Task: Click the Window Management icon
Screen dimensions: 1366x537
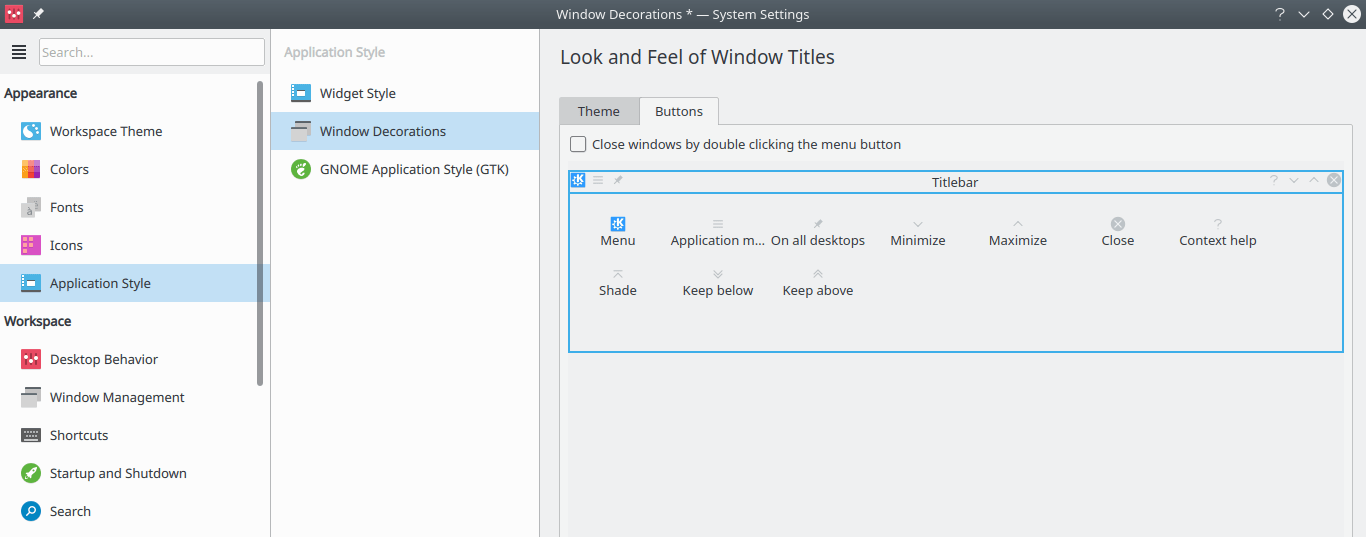Action: [31, 397]
